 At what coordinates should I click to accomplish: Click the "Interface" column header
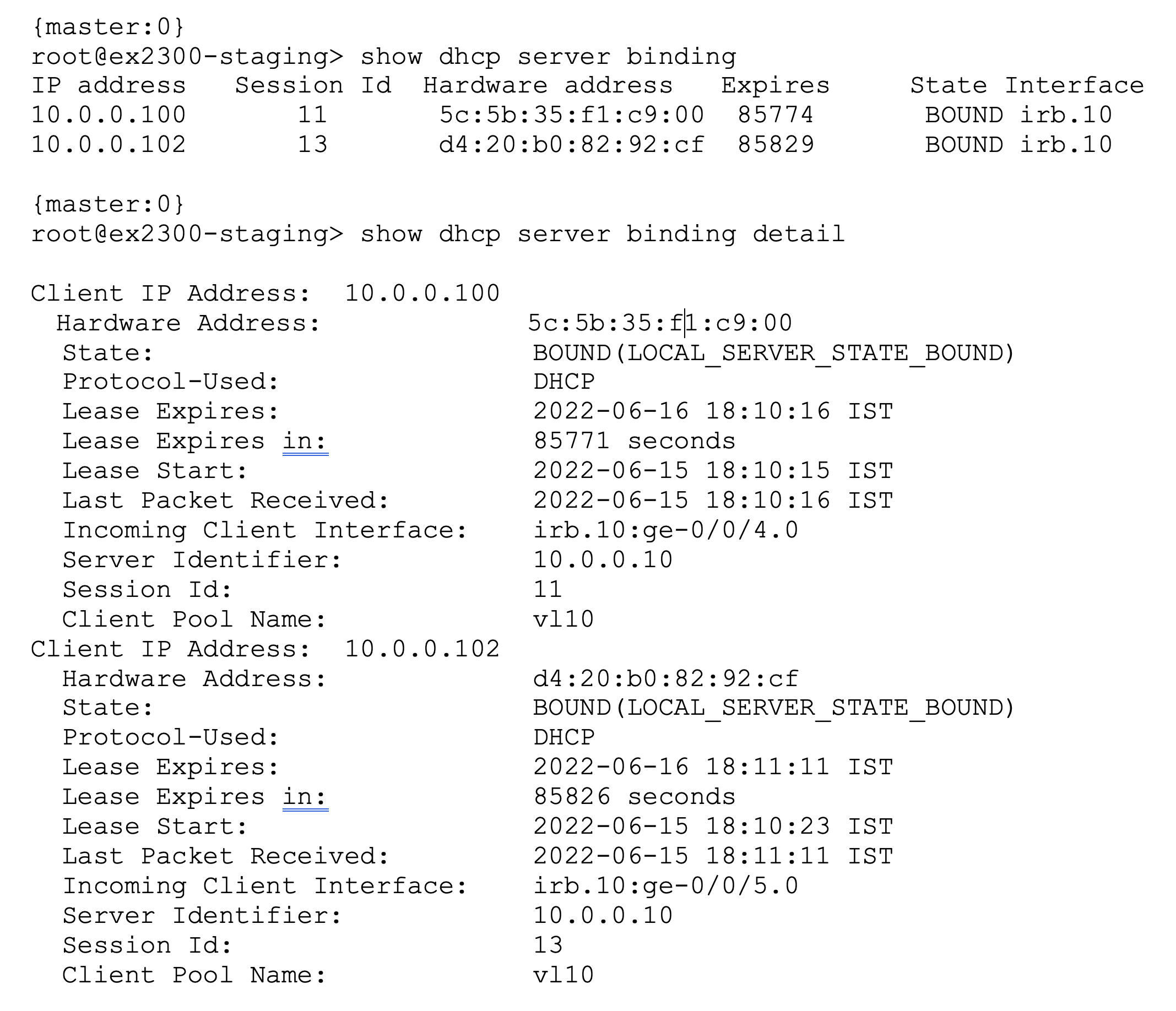point(1075,86)
